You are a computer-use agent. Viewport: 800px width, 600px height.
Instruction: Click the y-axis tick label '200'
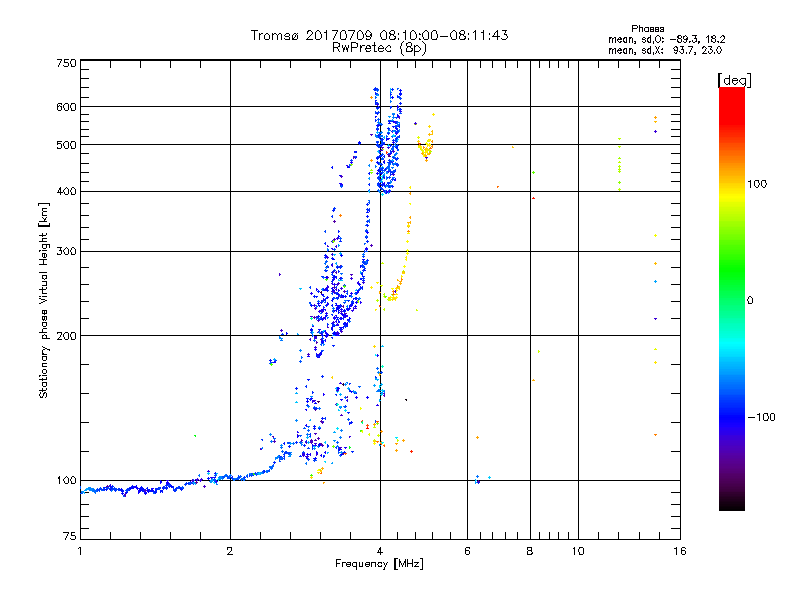(66, 336)
